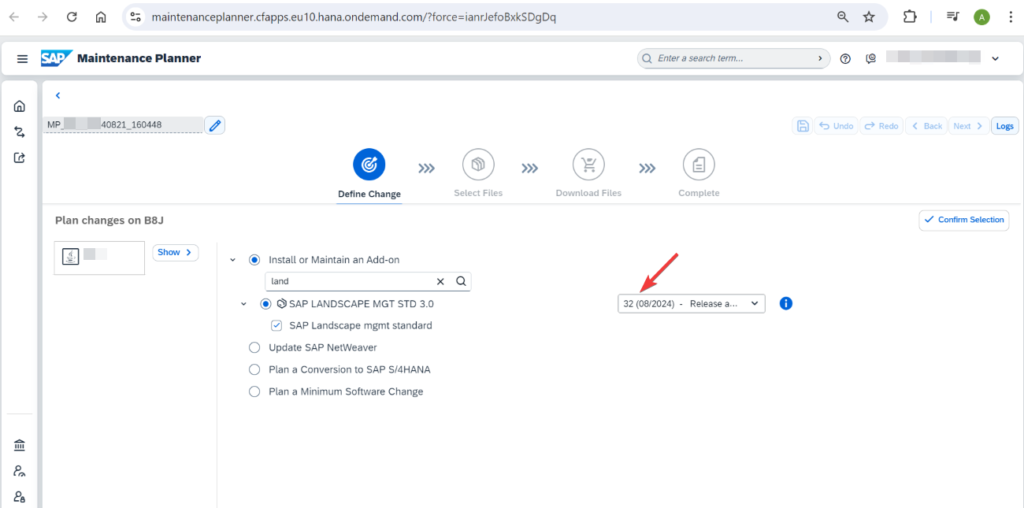Focus the Enter a search term field
The height and width of the screenshot is (508, 1024).
(731, 59)
